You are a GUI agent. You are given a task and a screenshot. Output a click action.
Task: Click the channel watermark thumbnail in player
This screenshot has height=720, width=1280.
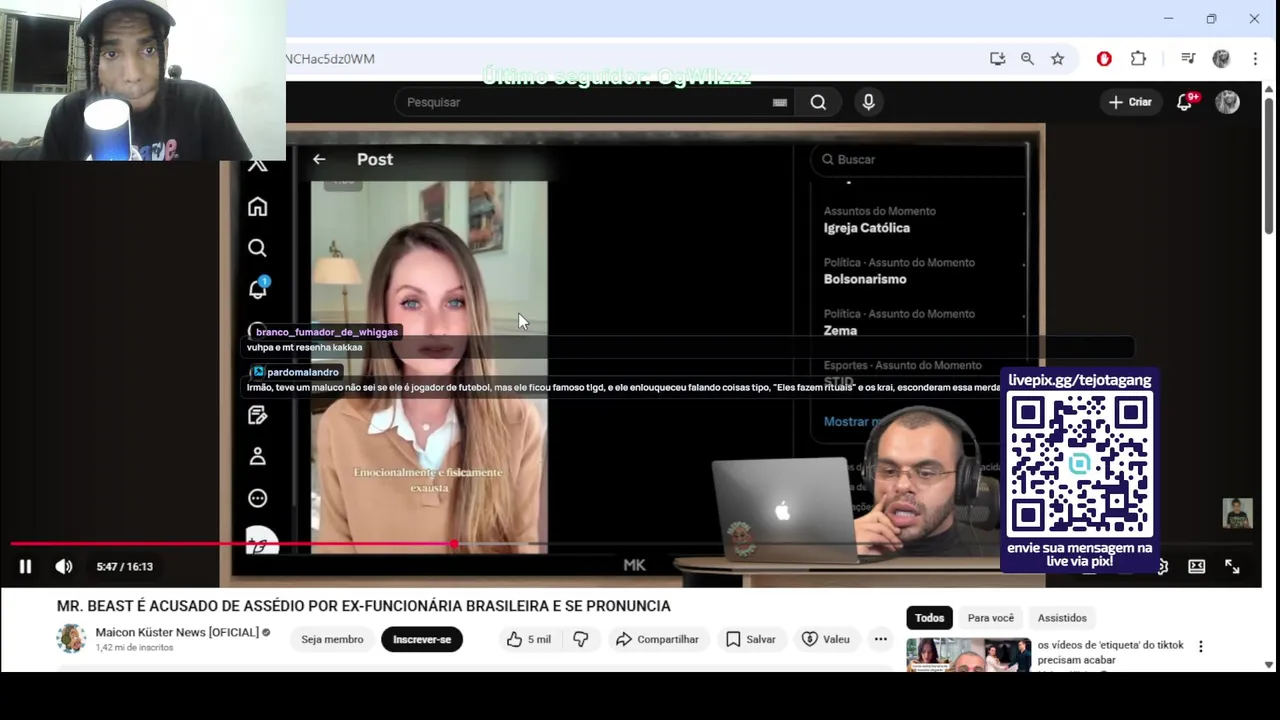pos(1237,513)
